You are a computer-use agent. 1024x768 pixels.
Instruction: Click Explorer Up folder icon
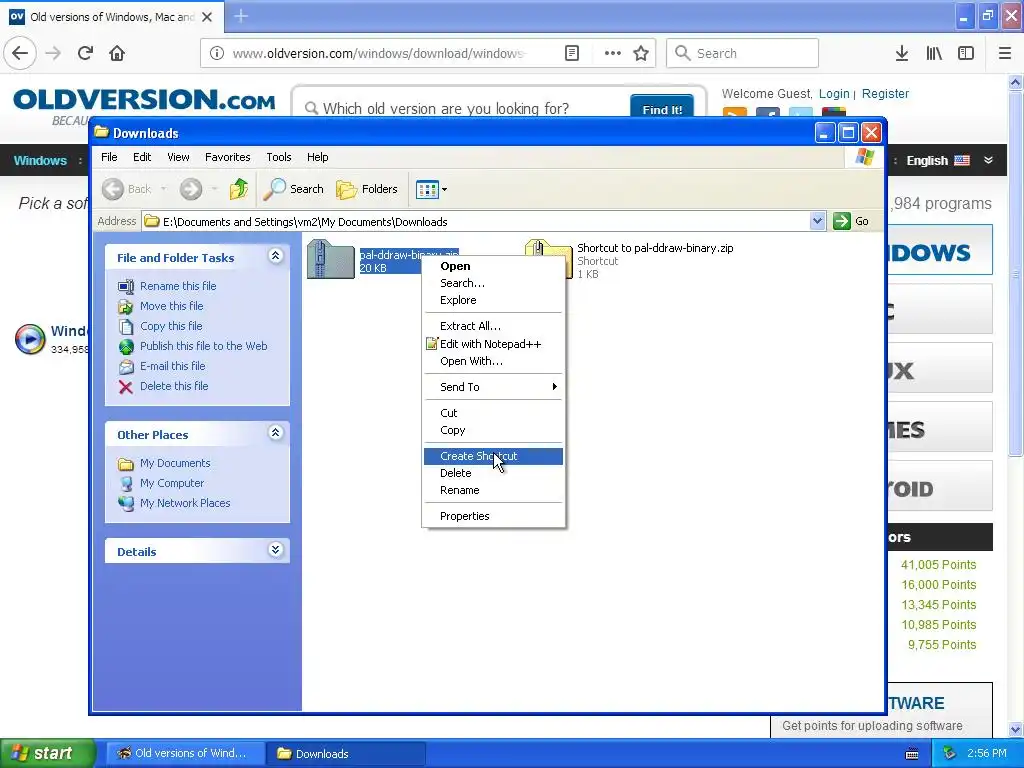pyautogui.click(x=238, y=189)
